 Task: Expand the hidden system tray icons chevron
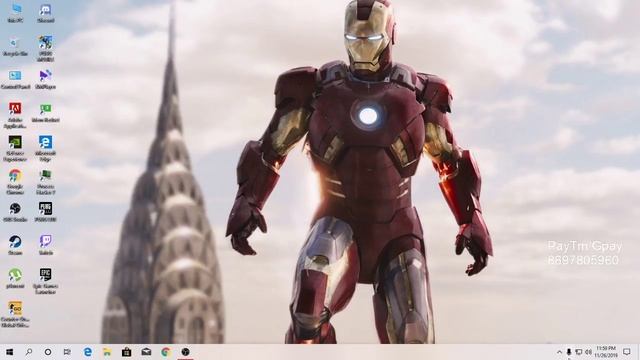[559, 352]
